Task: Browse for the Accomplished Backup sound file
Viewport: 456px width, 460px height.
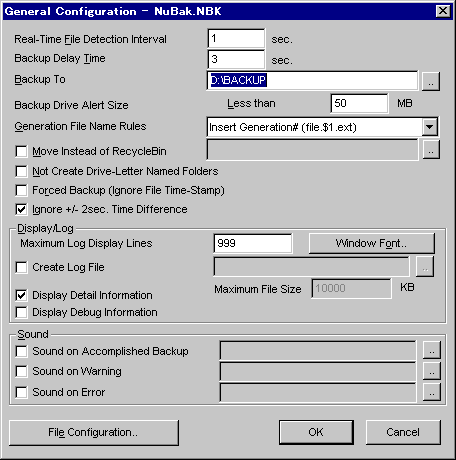Action: (x=432, y=350)
